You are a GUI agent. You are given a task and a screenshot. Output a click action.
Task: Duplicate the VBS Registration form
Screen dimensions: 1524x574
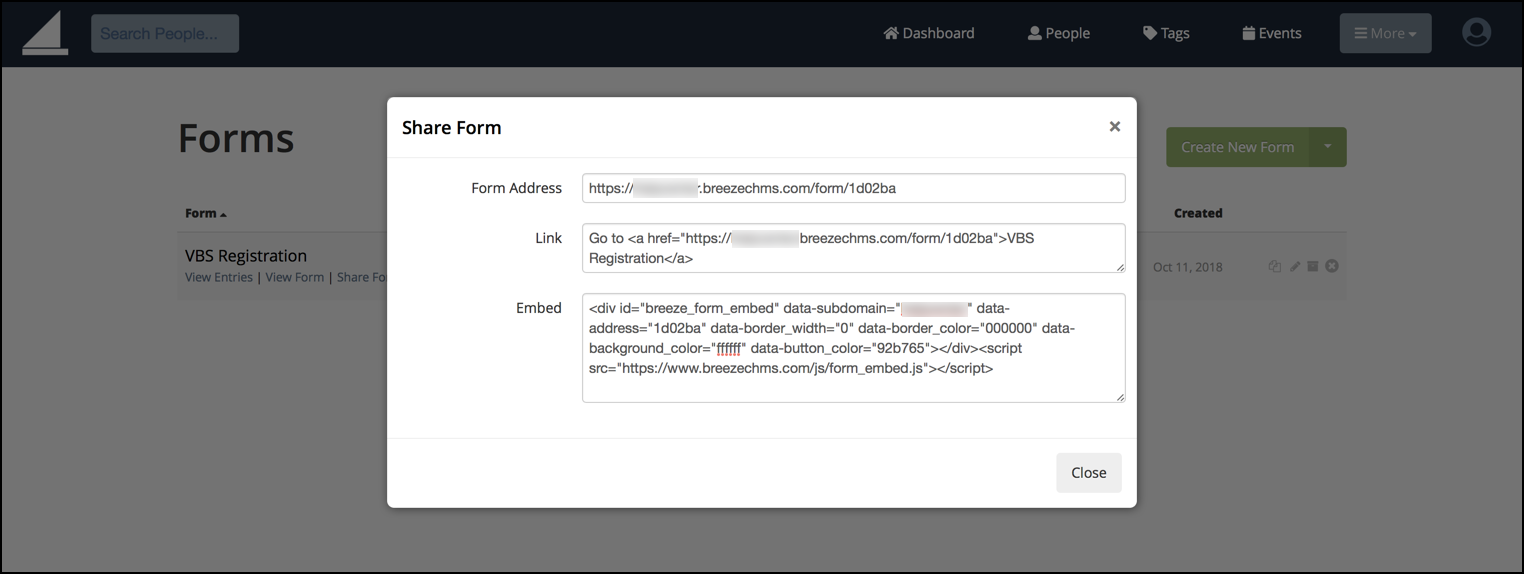(1274, 267)
